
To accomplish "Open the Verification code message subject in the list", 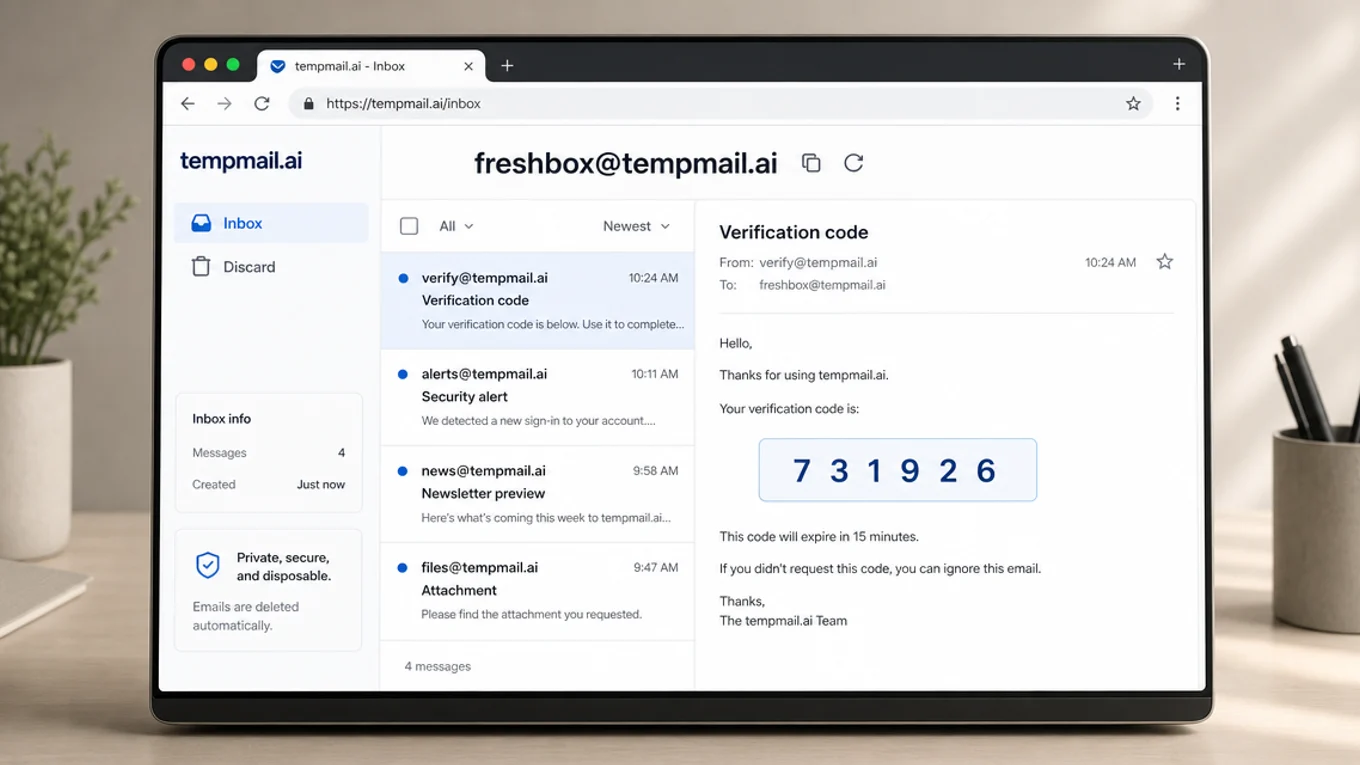I will click(x=475, y=300).
